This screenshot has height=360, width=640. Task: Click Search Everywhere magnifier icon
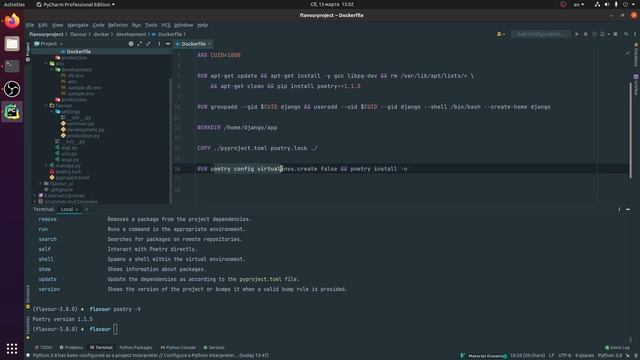coord(626,34)
